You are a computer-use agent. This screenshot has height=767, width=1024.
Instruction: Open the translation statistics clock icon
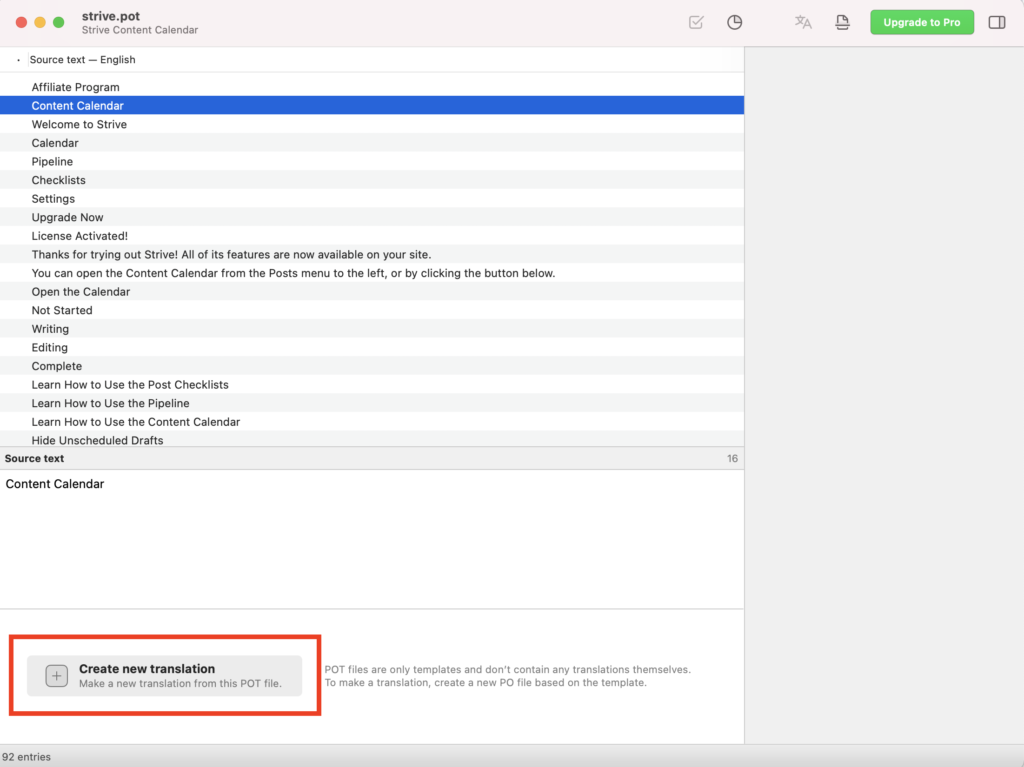click(x=734, y=22)
